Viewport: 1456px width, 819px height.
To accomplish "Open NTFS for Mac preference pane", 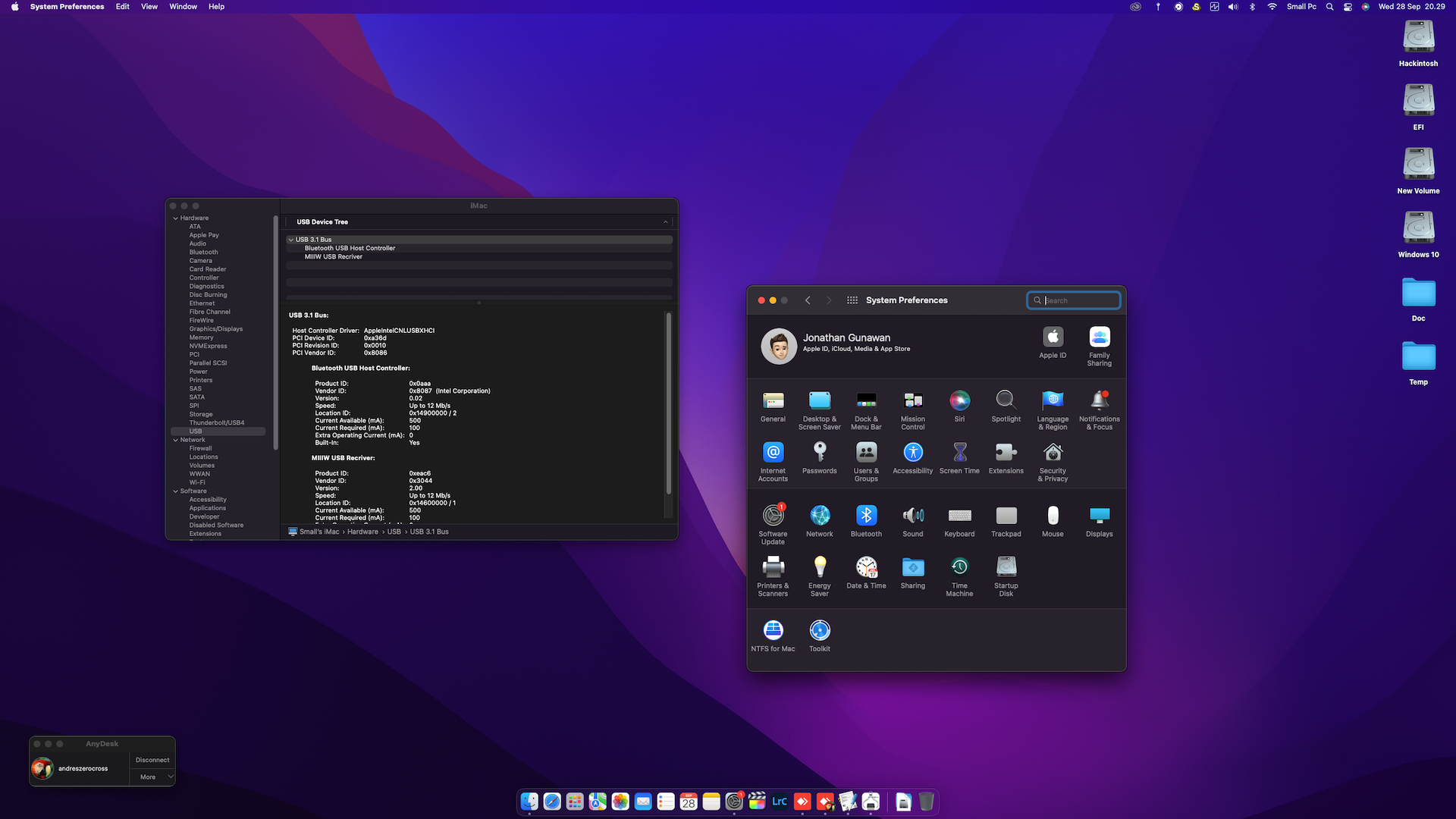I will point(773,635).
